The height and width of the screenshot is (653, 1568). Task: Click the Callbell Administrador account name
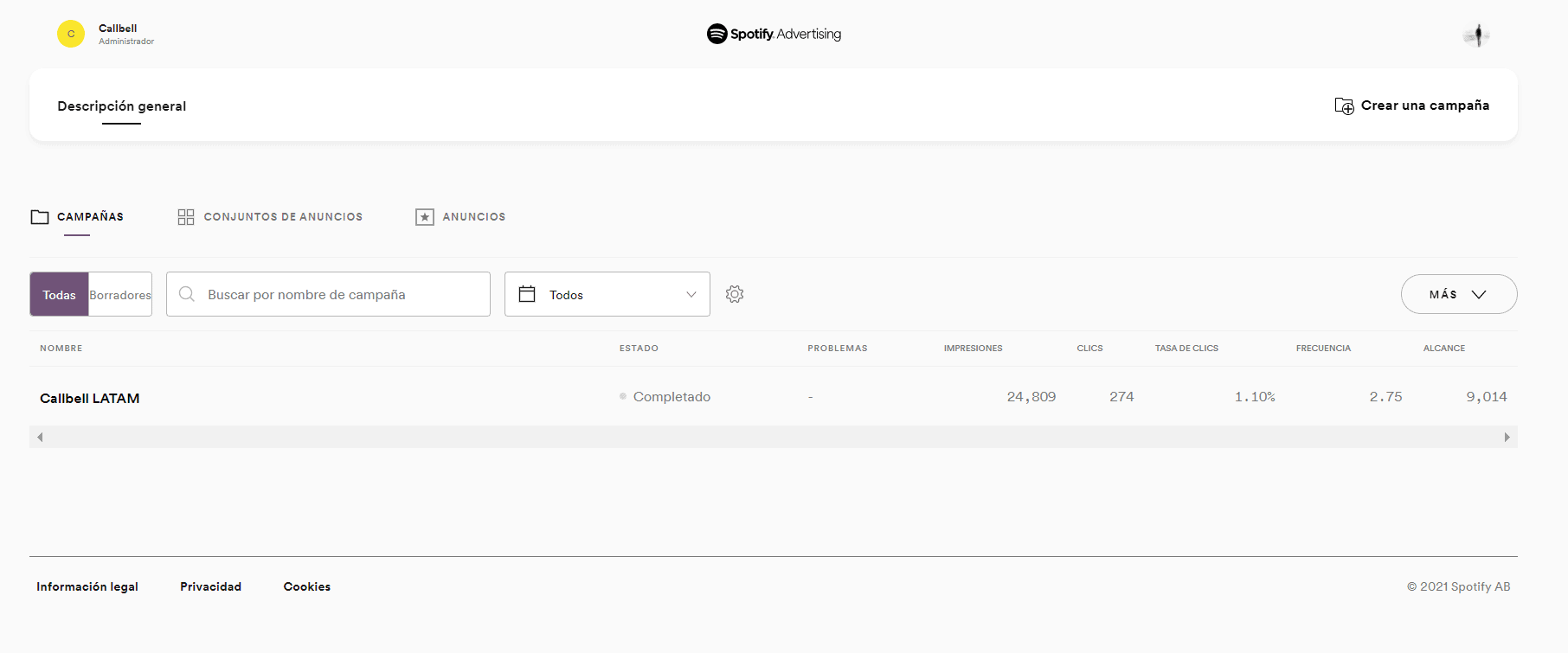tap(126, 35)
